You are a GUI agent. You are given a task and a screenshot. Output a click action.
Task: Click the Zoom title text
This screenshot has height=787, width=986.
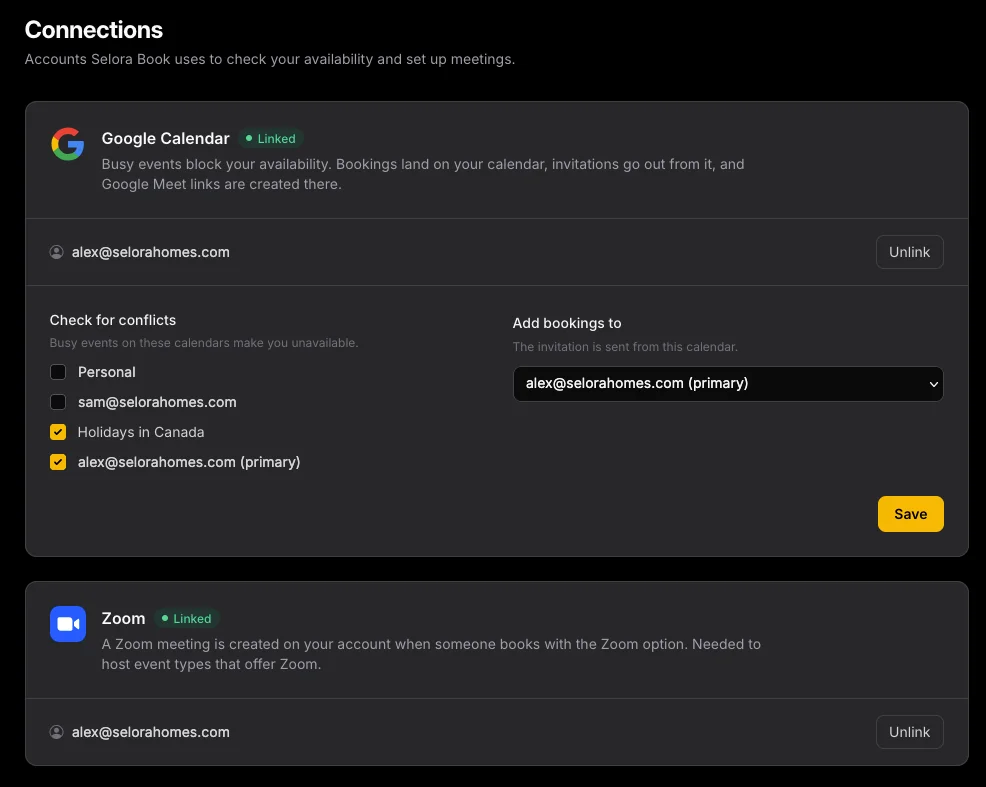click(x=123, y=619)
